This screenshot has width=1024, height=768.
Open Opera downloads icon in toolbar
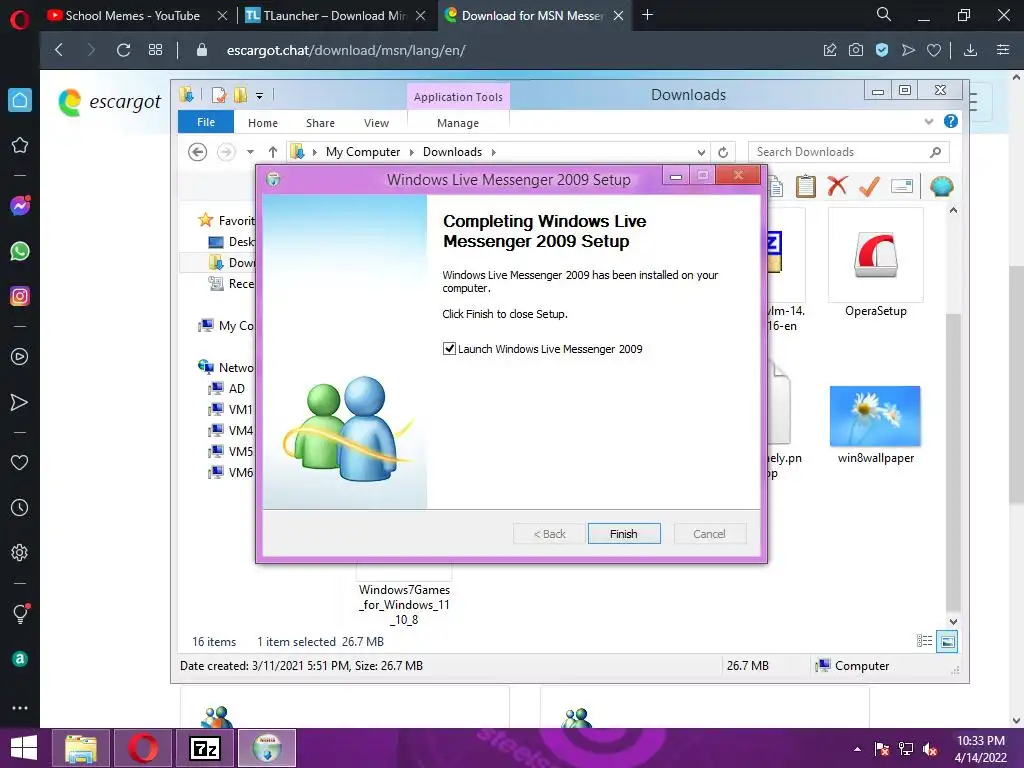point(970,50)
